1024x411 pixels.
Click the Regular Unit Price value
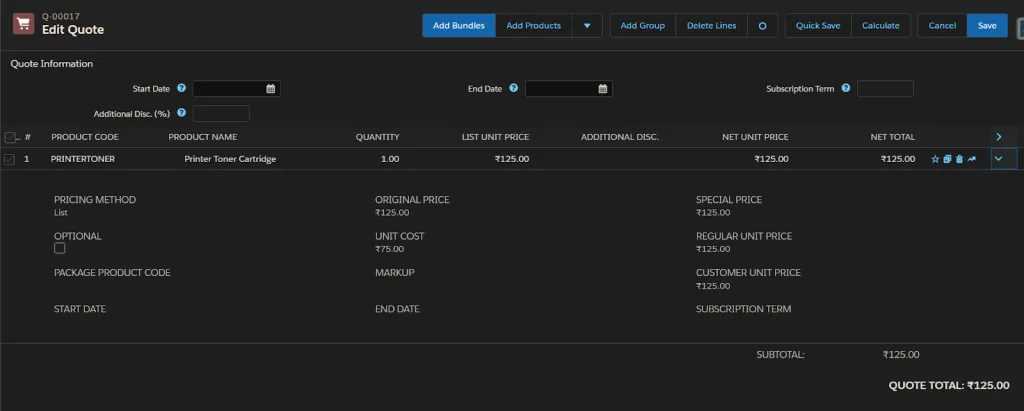click(713, 249)
